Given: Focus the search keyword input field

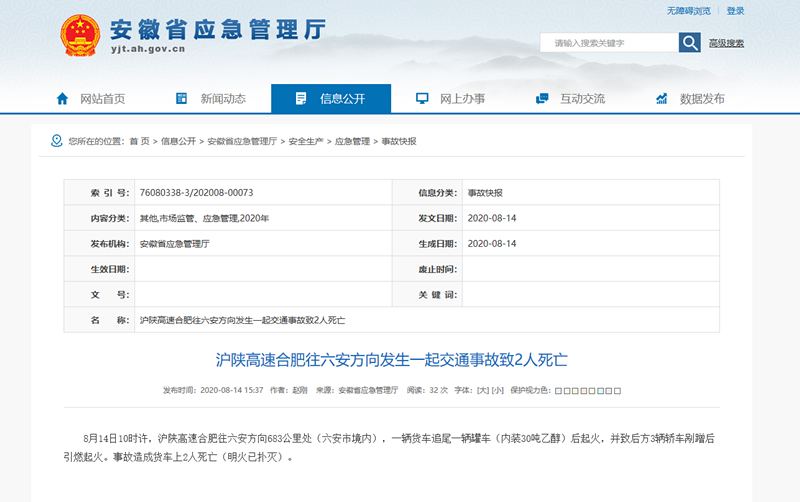Looking at the screenshot, I should (609, 42).
